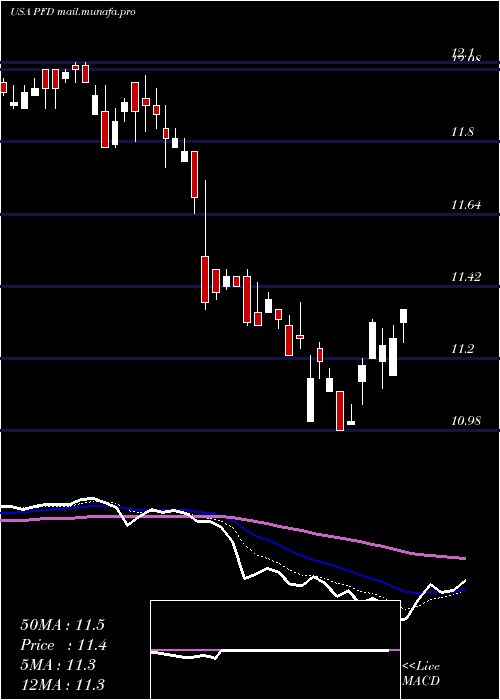Click the 11.2 price level label

[462, 349]
